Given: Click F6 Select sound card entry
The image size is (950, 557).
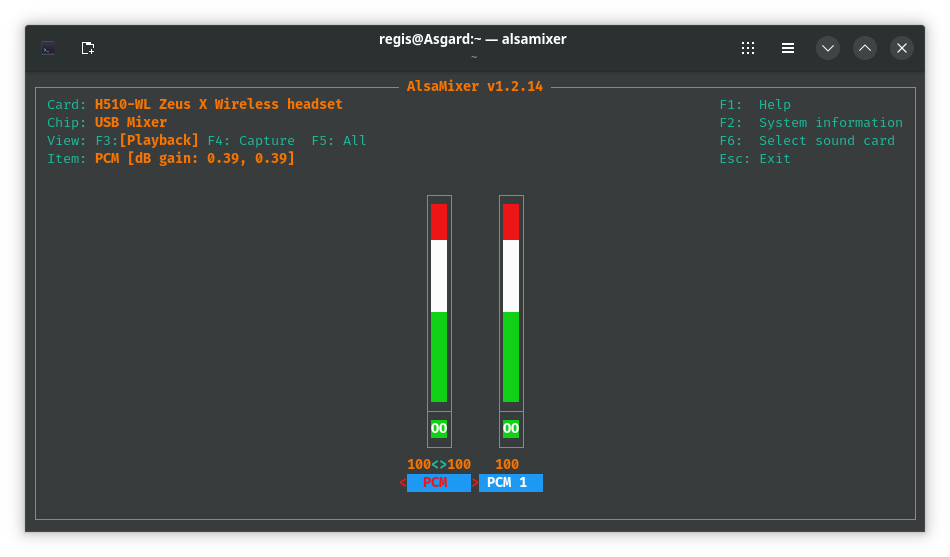Looking at the screenshot, I should 807,141.
